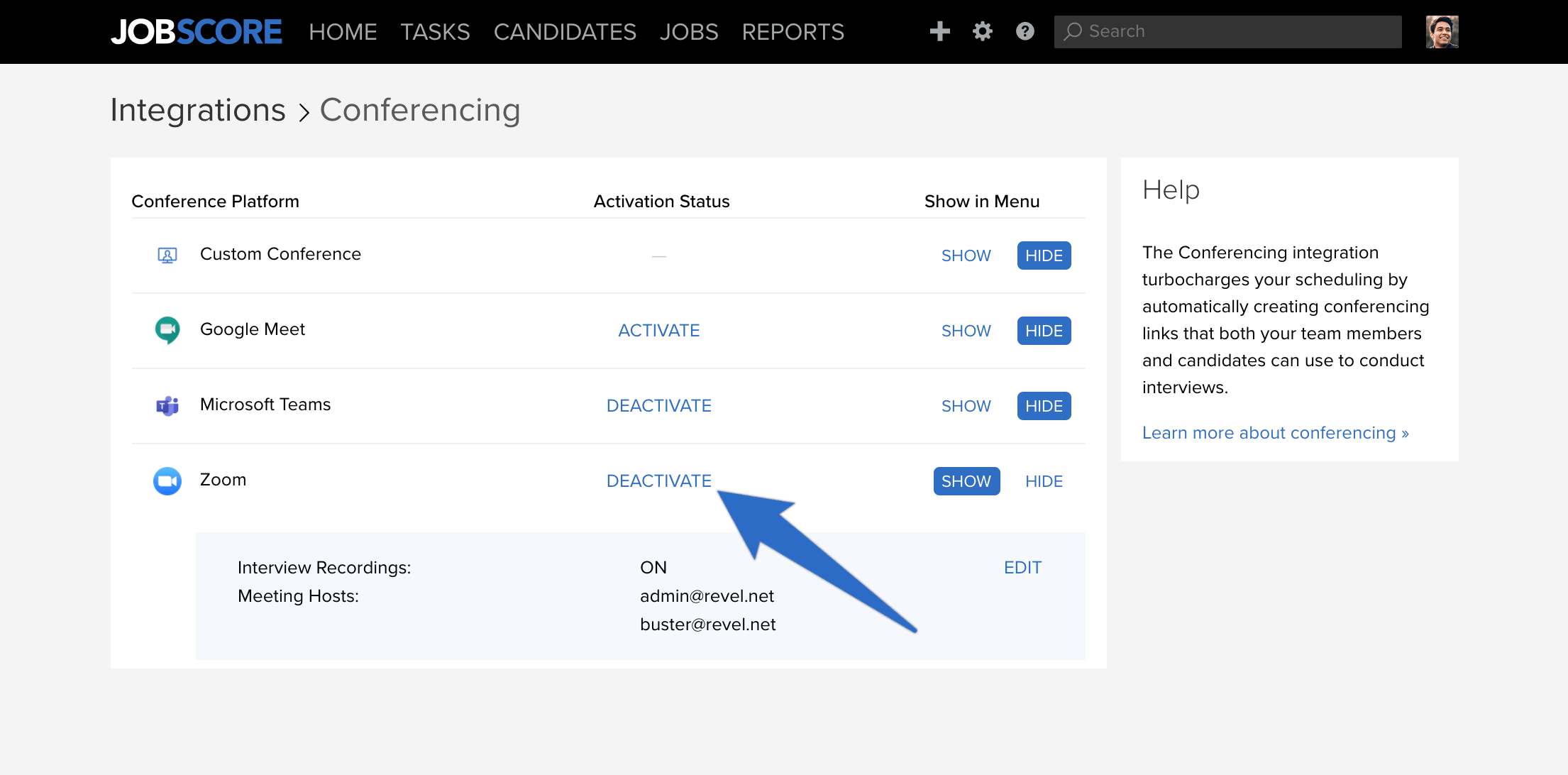1568x775 pixels.
Task: Set Google Meet to Show in menu
Action: [x=966, y=331]
